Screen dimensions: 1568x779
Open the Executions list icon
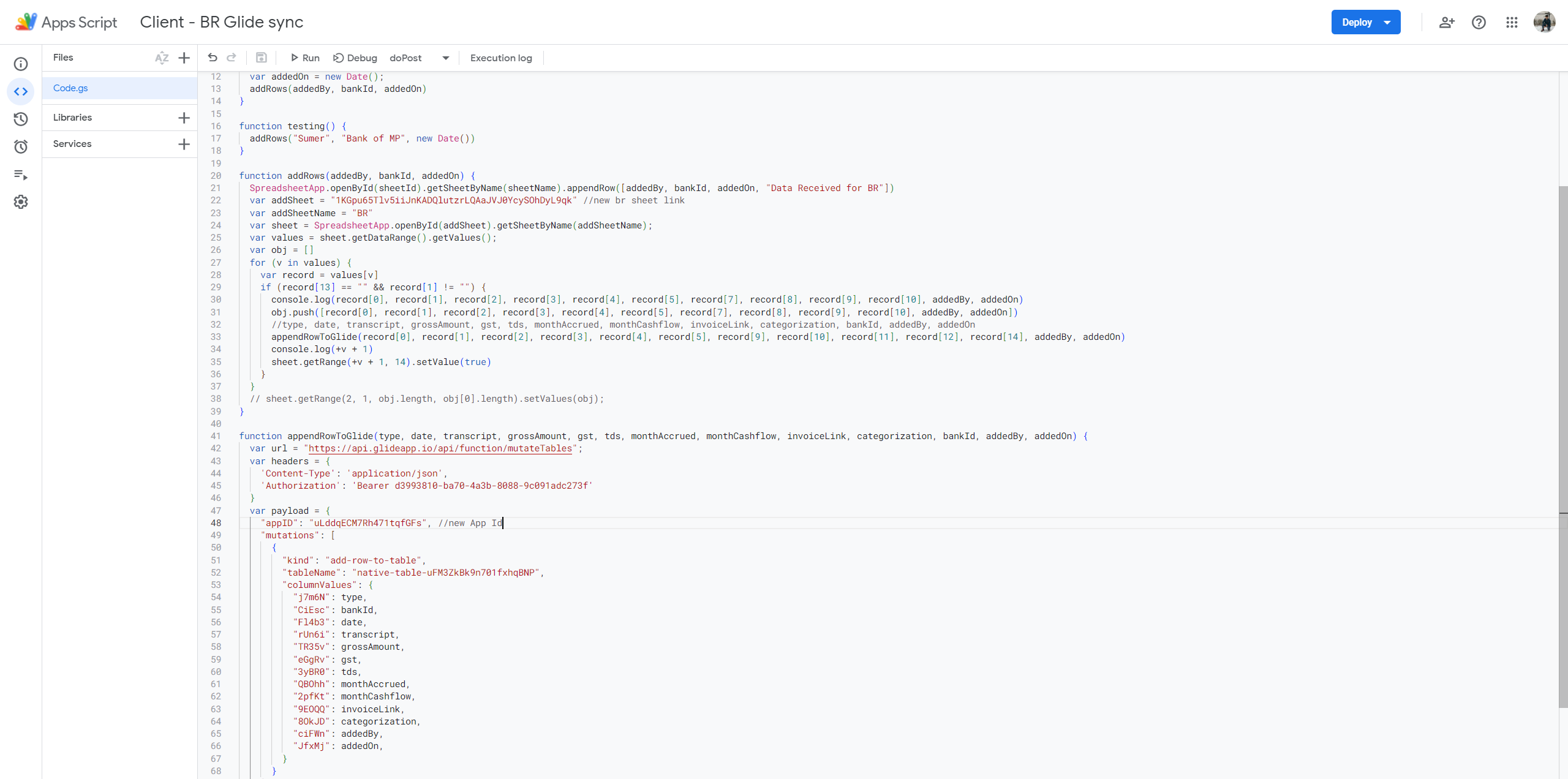[21, 175]
